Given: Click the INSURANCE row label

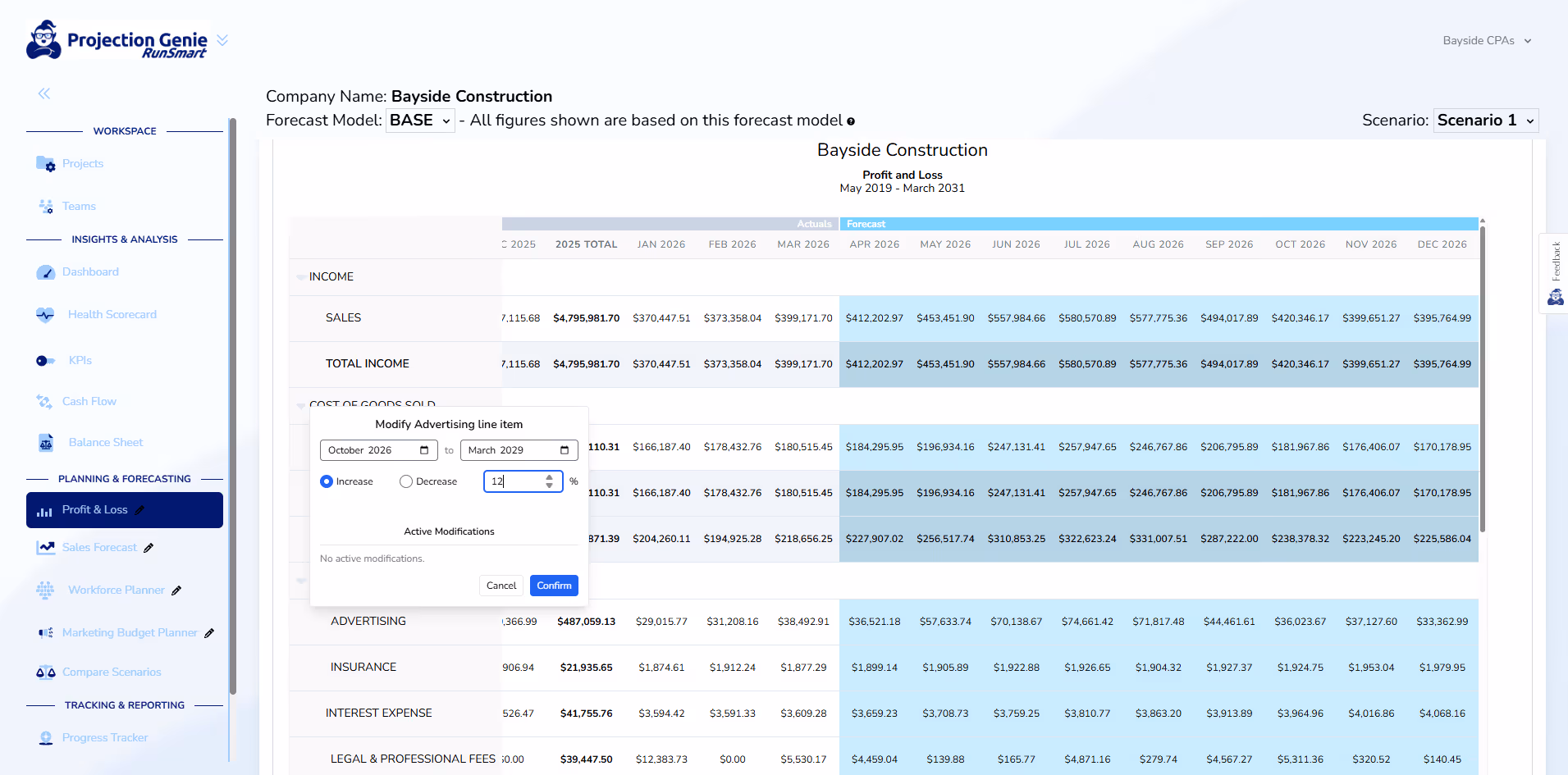Looking at the screenshot, I should point(363,667).
